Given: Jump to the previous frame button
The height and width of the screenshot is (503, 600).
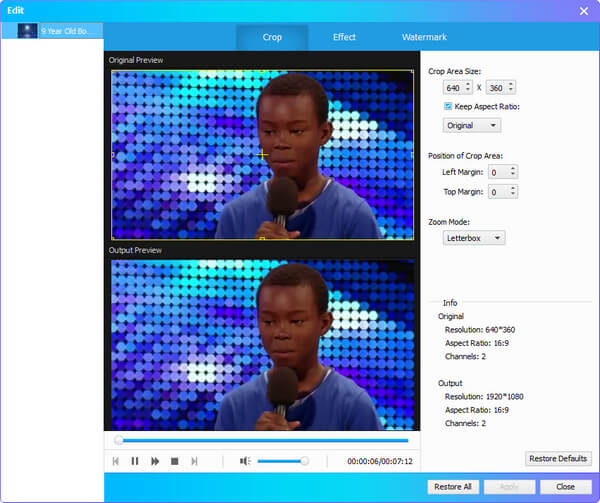Looking at the screenshot, I should click(x=116, y=461).
